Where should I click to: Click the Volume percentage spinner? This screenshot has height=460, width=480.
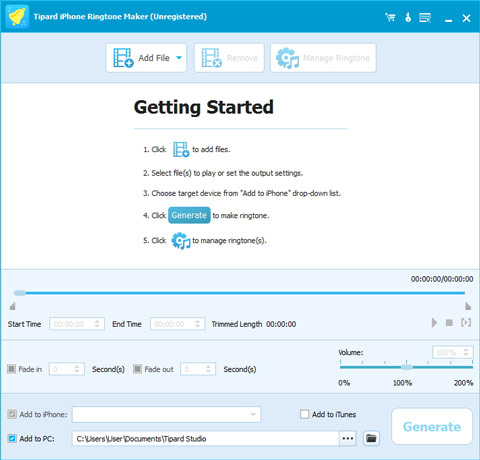click(466, 352)
